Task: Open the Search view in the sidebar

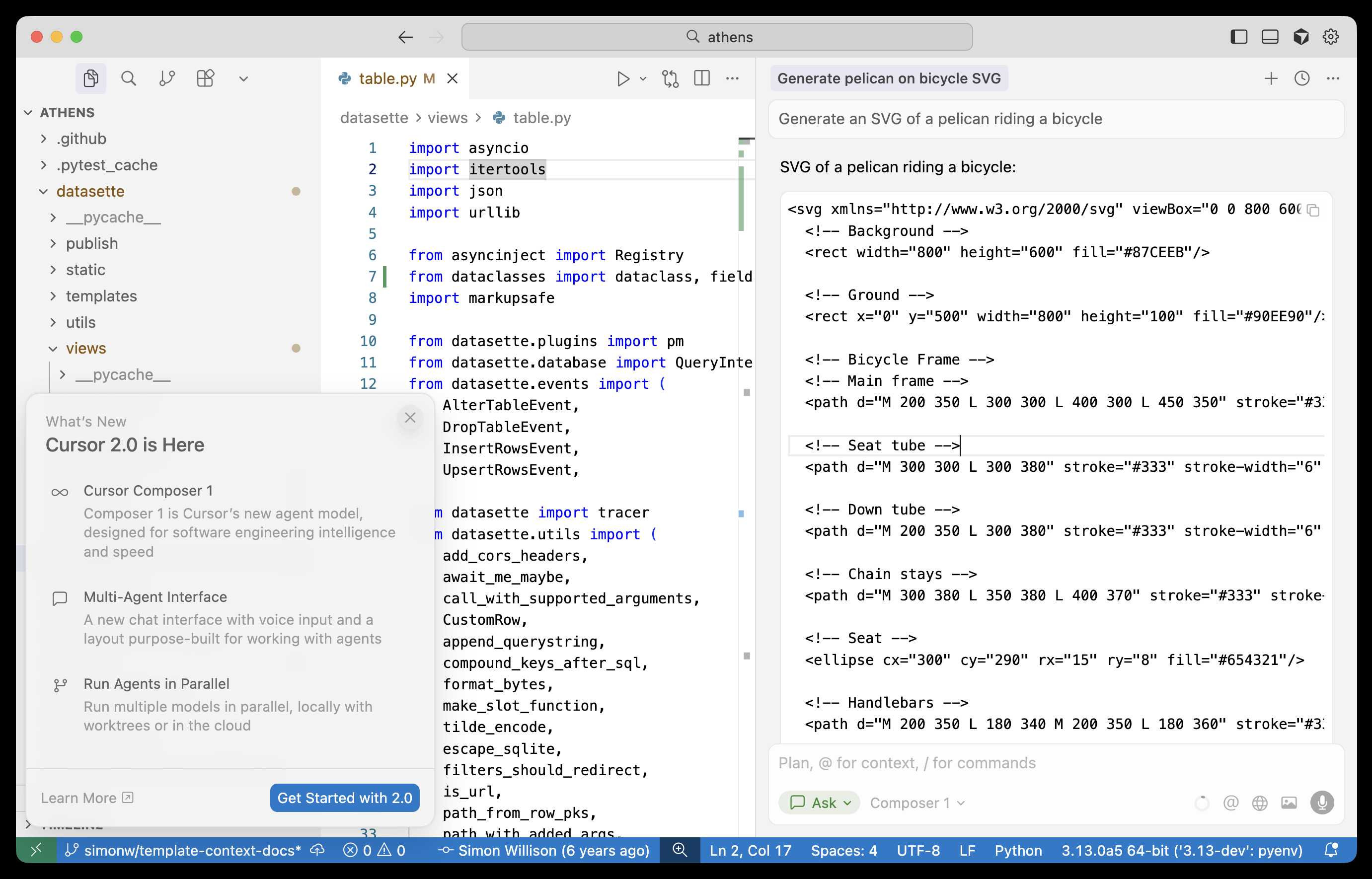Action: (x=129, y=78)
